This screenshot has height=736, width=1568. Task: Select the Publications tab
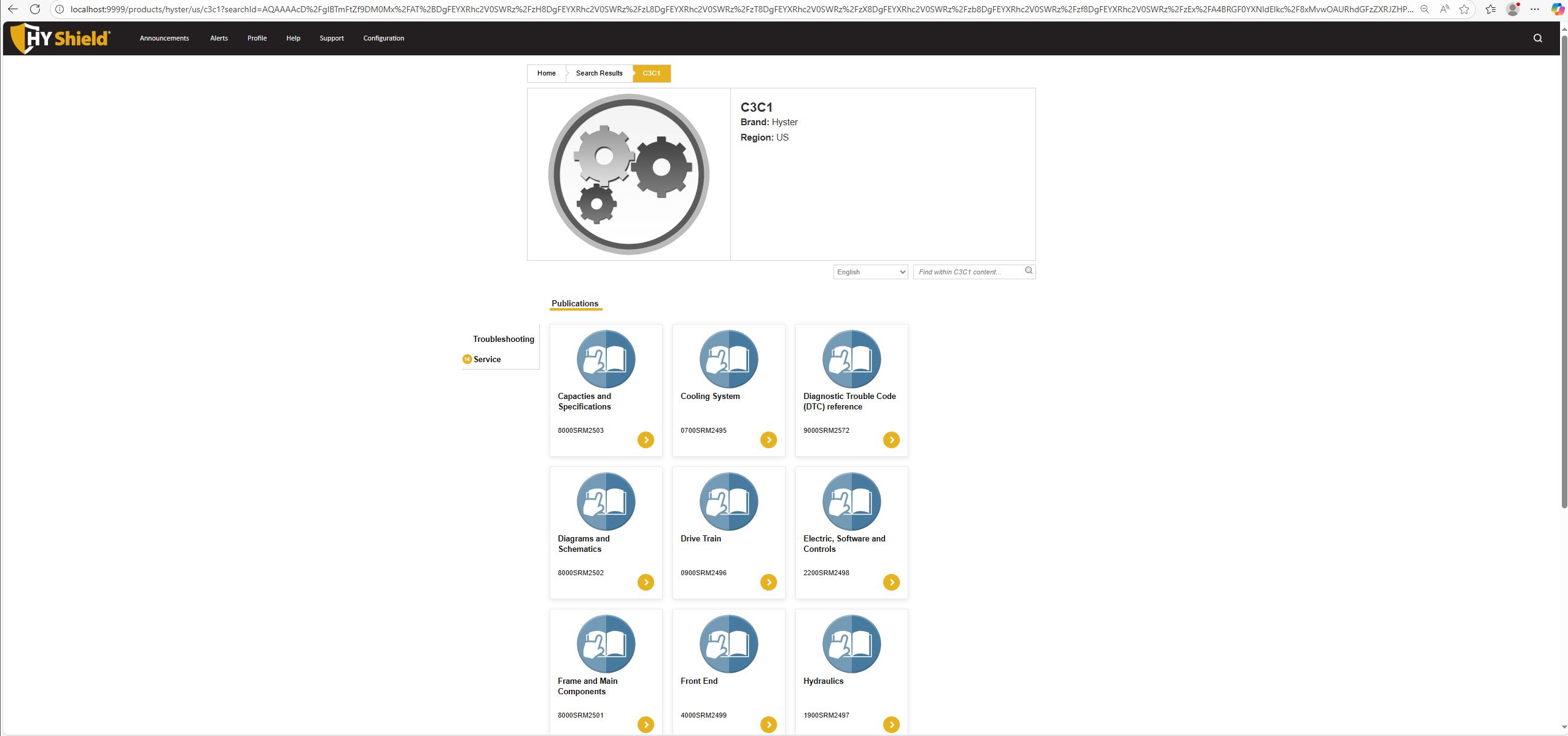point(575,303)
